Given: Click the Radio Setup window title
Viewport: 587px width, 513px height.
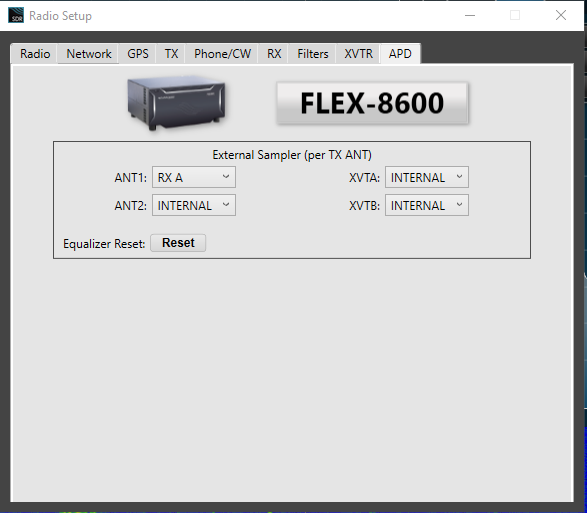Looking at the screenshot, I should (60, 16).
